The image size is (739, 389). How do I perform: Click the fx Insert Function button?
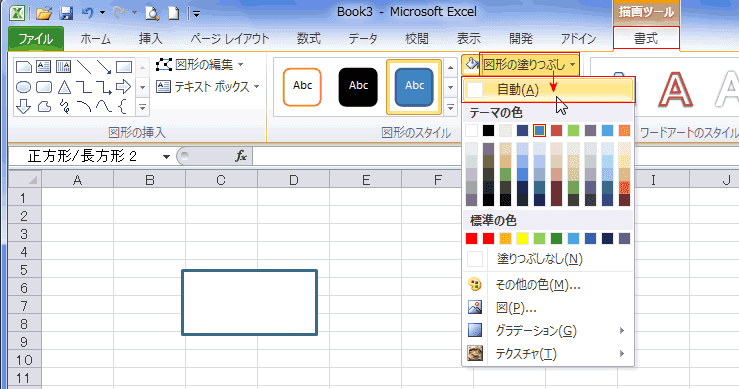click(x=241, y=156)
